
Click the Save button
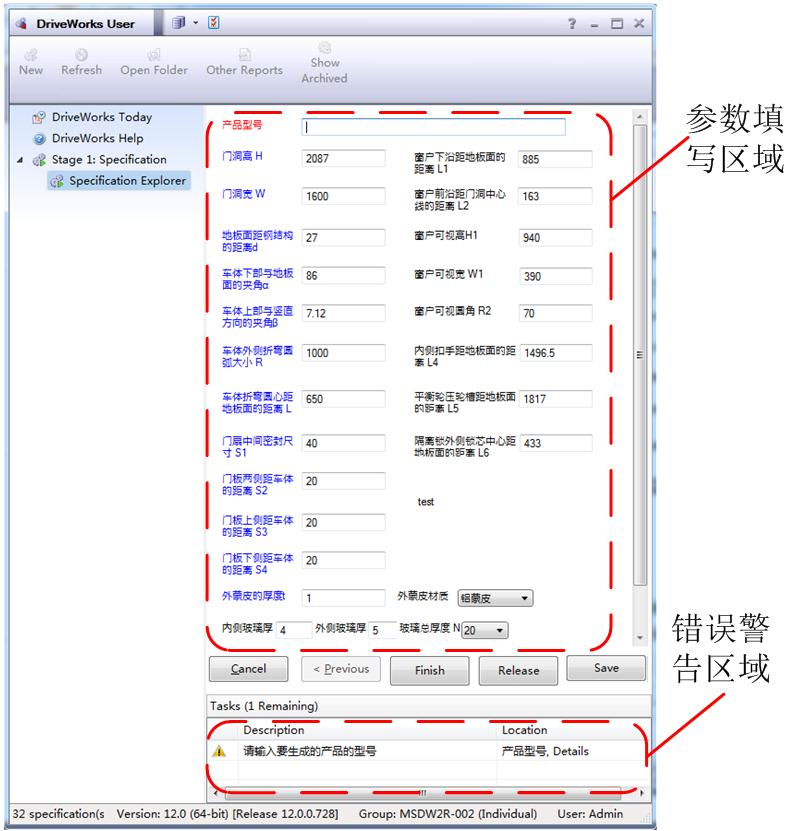[606, 668]
